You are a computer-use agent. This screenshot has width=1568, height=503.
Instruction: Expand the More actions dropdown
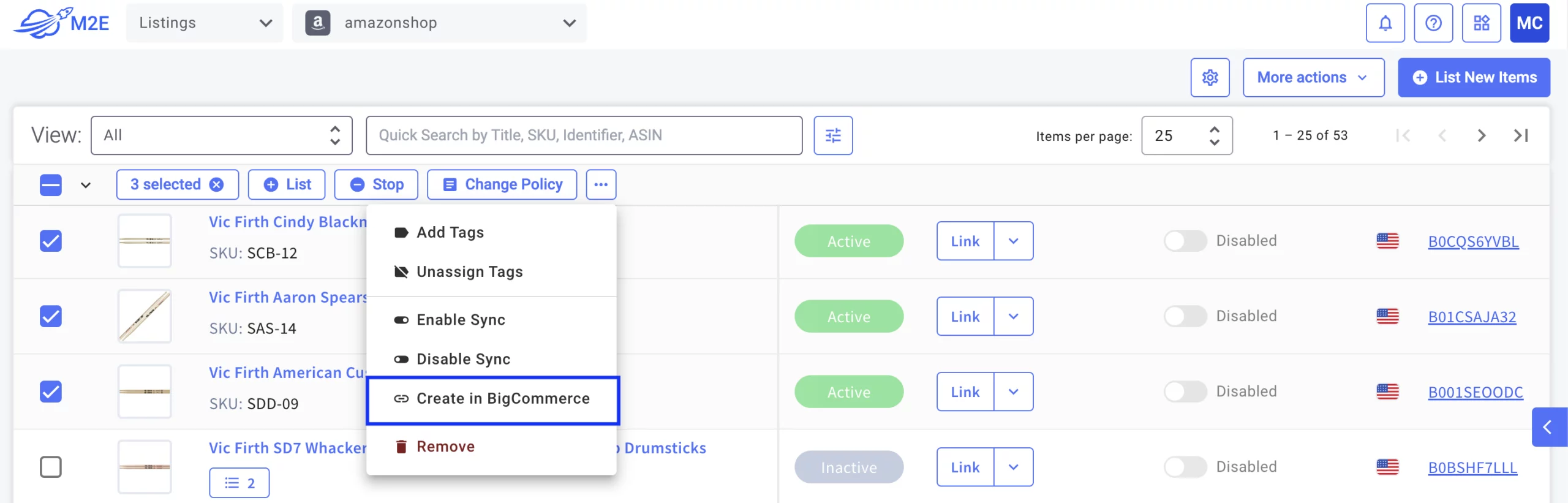coord(1313,78)
